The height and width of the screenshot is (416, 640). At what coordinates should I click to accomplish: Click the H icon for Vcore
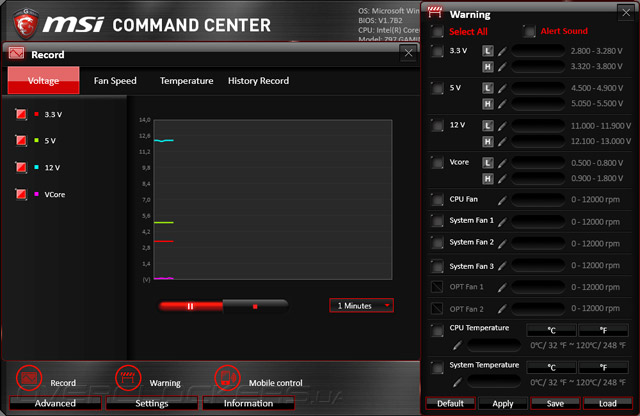[x=488, y=178]
